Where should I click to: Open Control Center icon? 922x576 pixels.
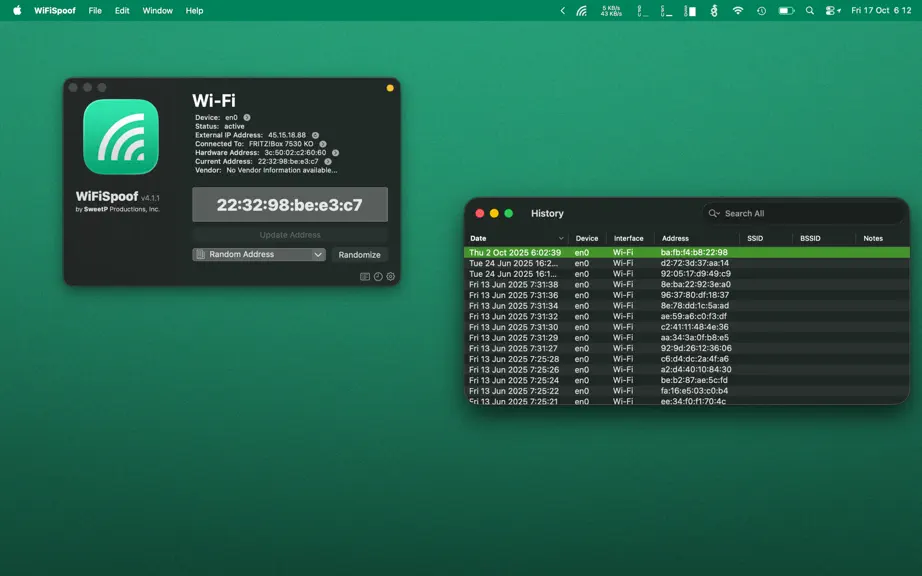[x=833, y=11]
